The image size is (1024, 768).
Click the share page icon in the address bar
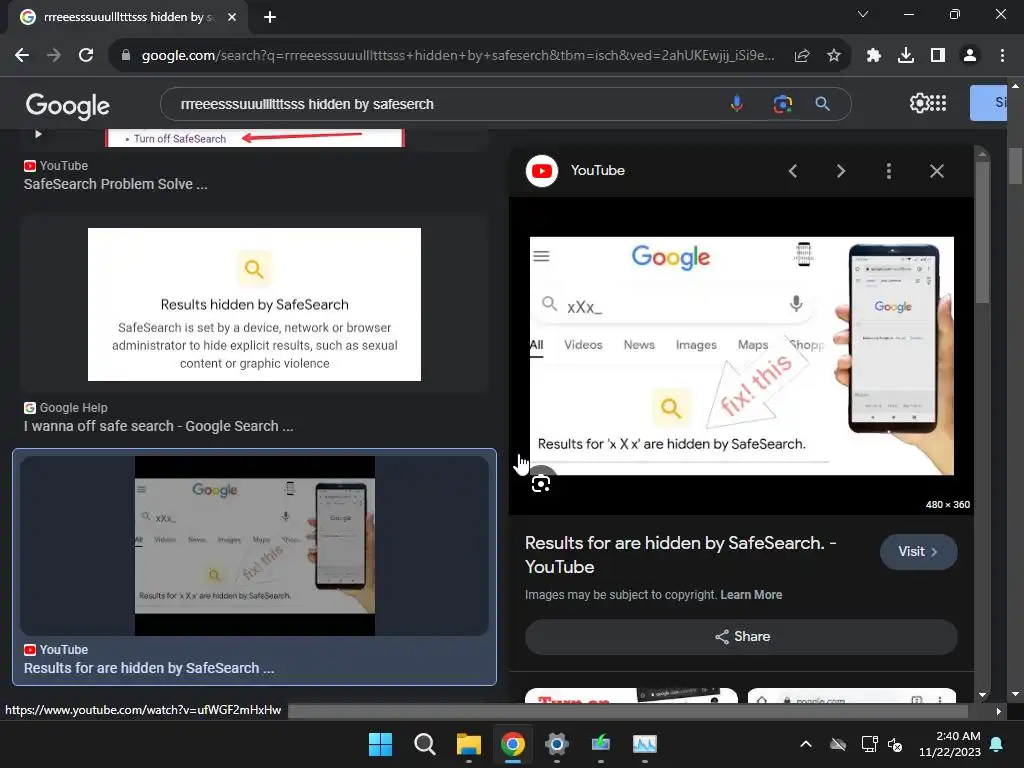[802, 56]
